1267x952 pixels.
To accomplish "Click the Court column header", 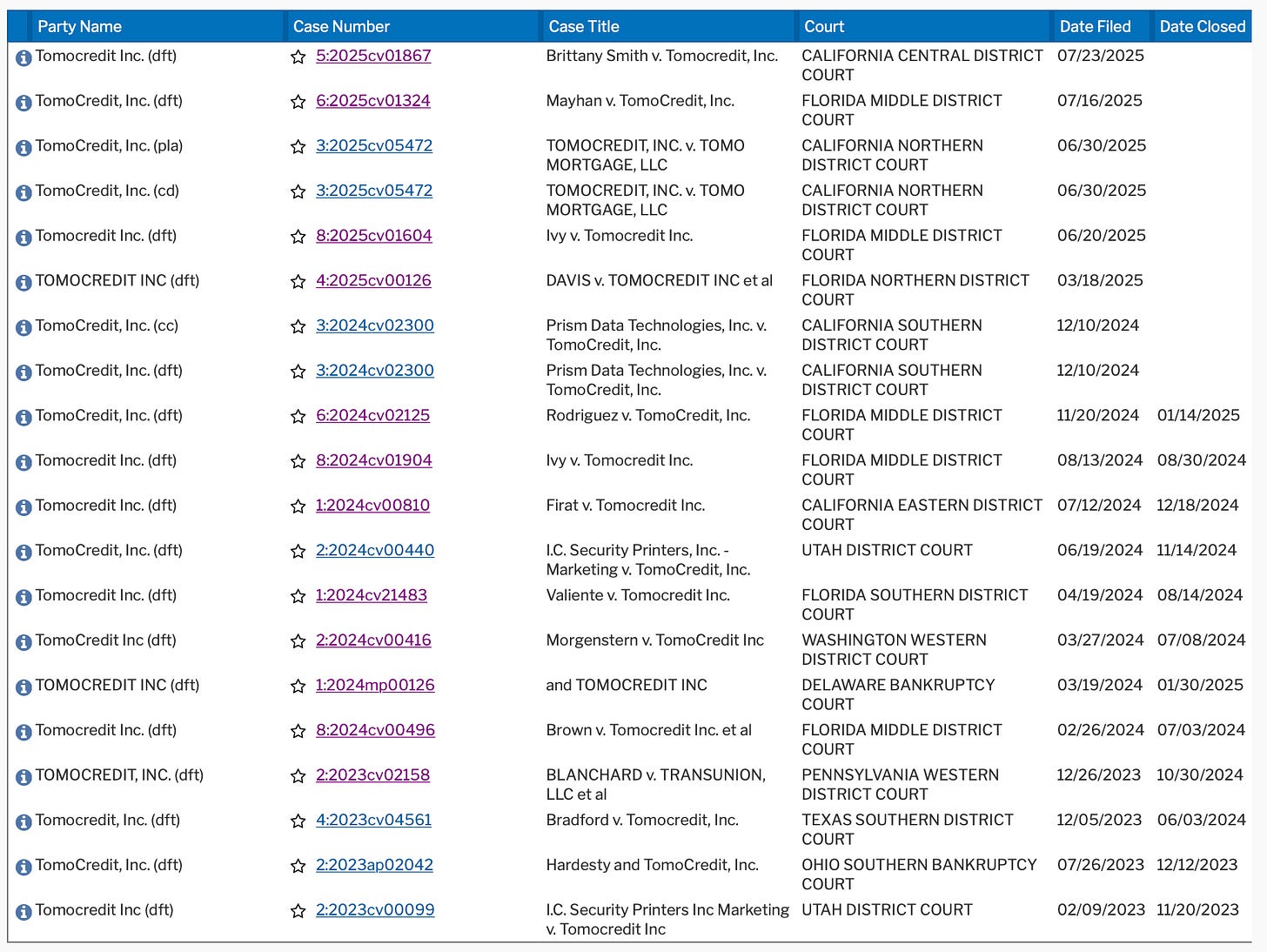I will click(824, 27).
